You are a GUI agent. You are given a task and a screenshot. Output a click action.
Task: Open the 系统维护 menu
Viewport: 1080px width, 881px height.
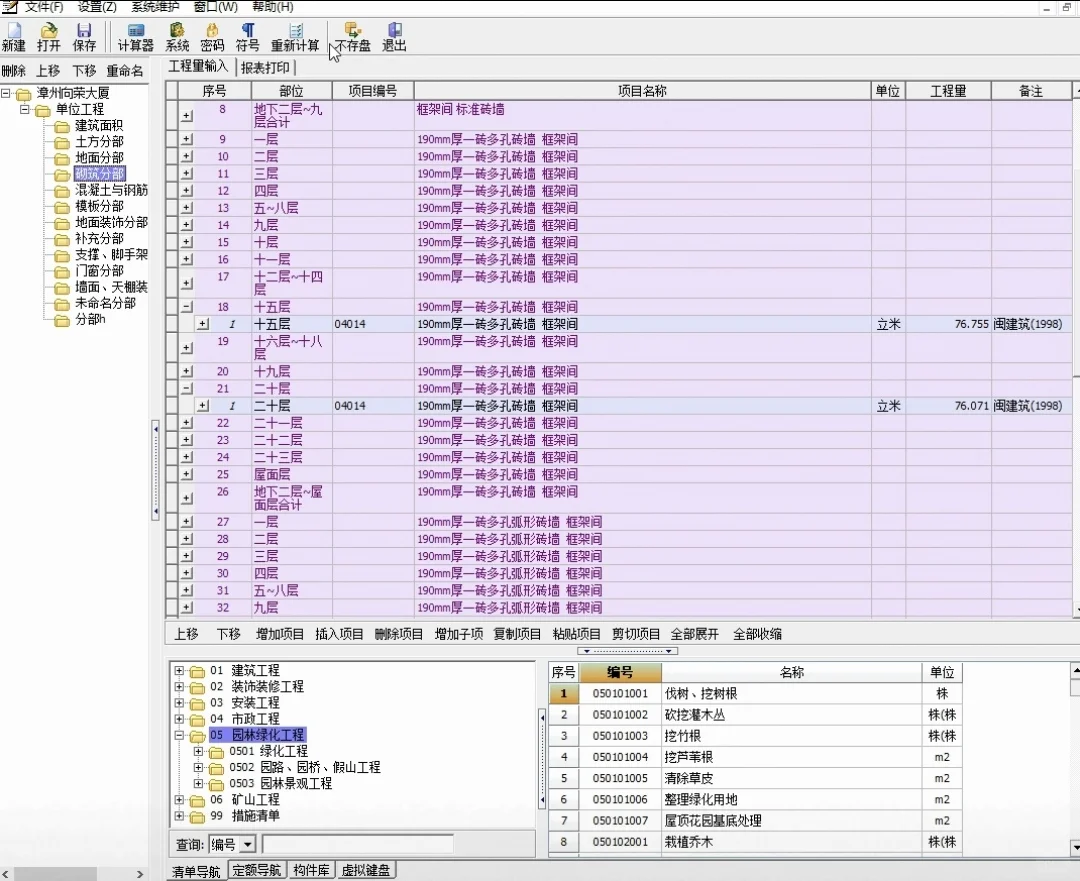(155, 7)
